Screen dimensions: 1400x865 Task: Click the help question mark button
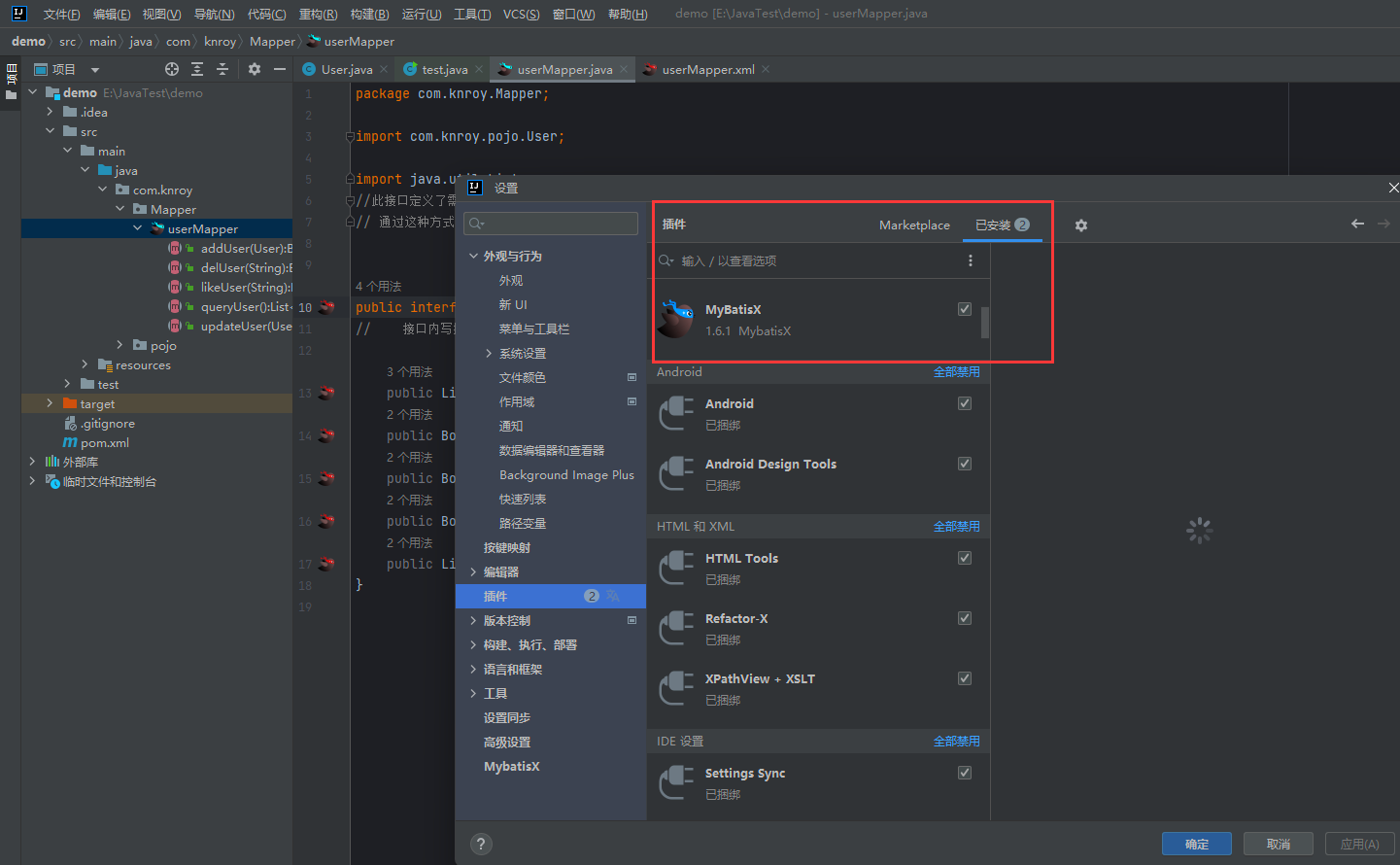[481, 844]
